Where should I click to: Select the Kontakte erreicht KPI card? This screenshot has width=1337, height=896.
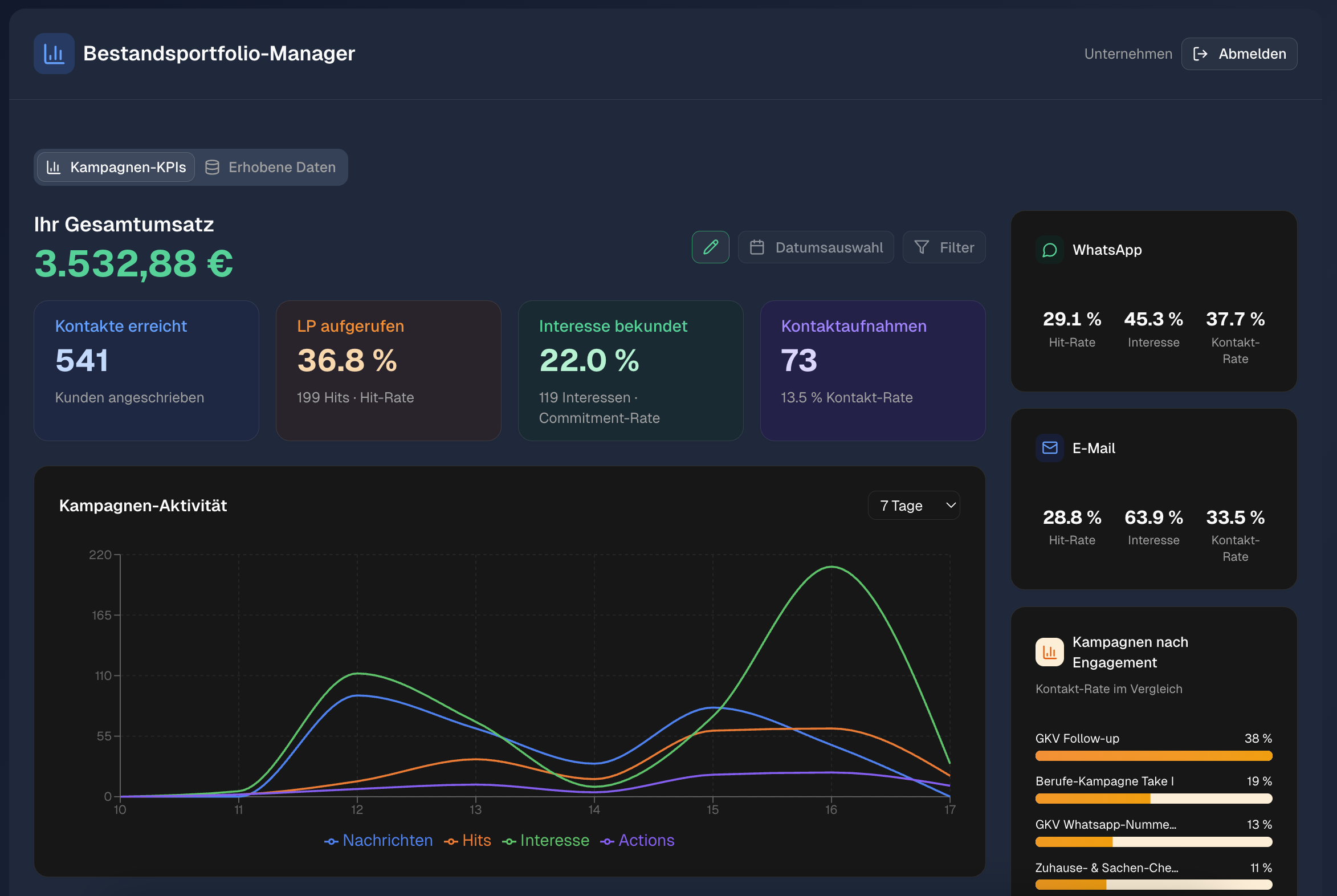pos(146,370)
